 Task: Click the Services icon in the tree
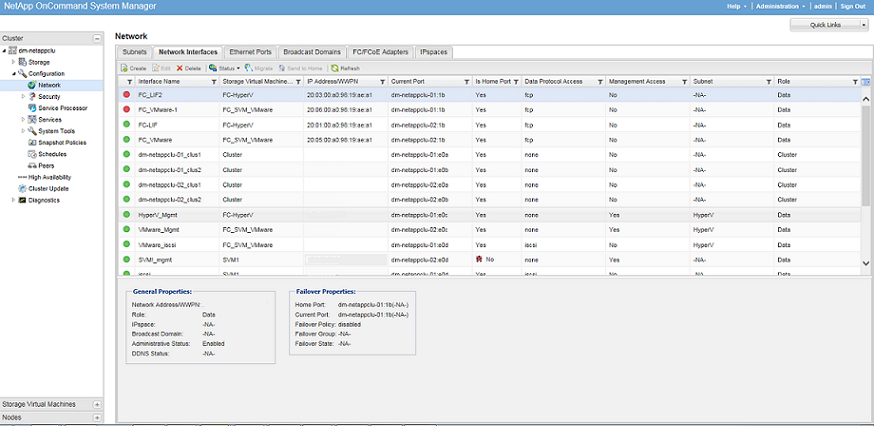pyautogui.click(x=32, y=119)
